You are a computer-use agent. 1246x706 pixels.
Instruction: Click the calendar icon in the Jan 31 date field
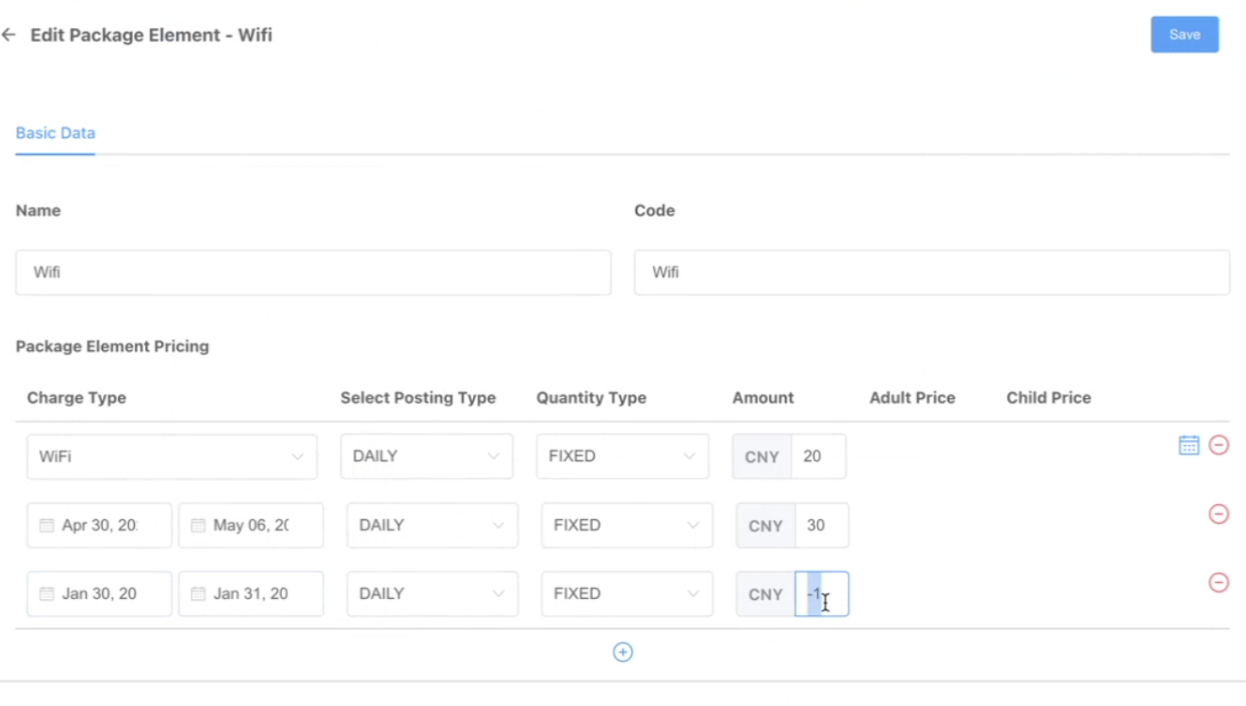(x=198, y=594)
